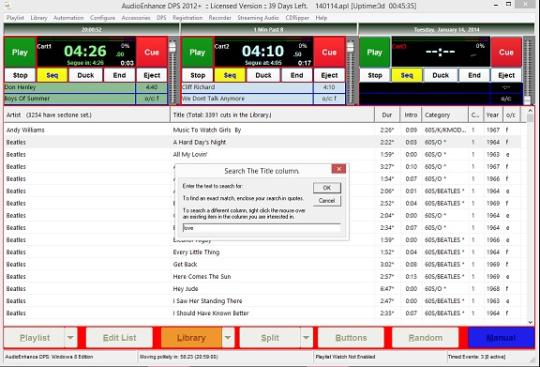Open the Help menu
540x367 pixels.
pyautogui.click(x=321, y=18)
